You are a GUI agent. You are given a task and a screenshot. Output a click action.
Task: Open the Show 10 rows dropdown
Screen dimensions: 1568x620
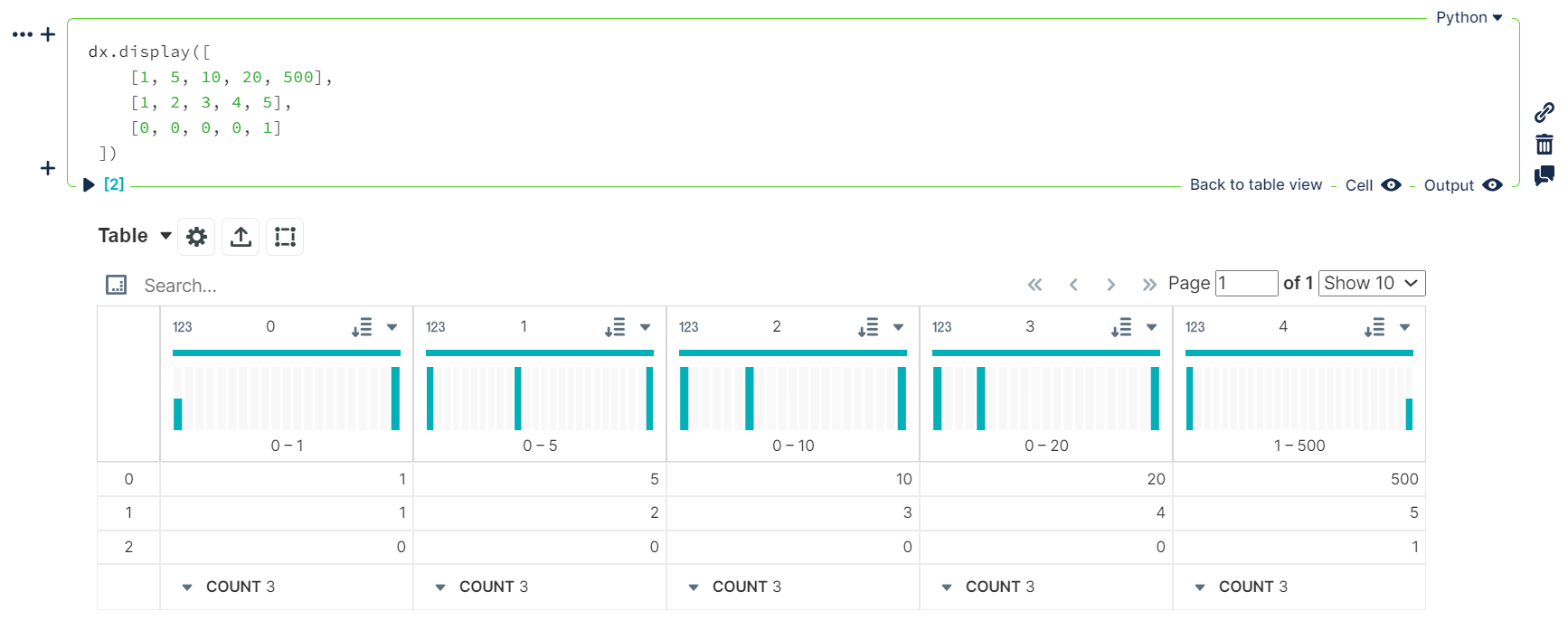pyautogui.click(x=1372, y=283)
